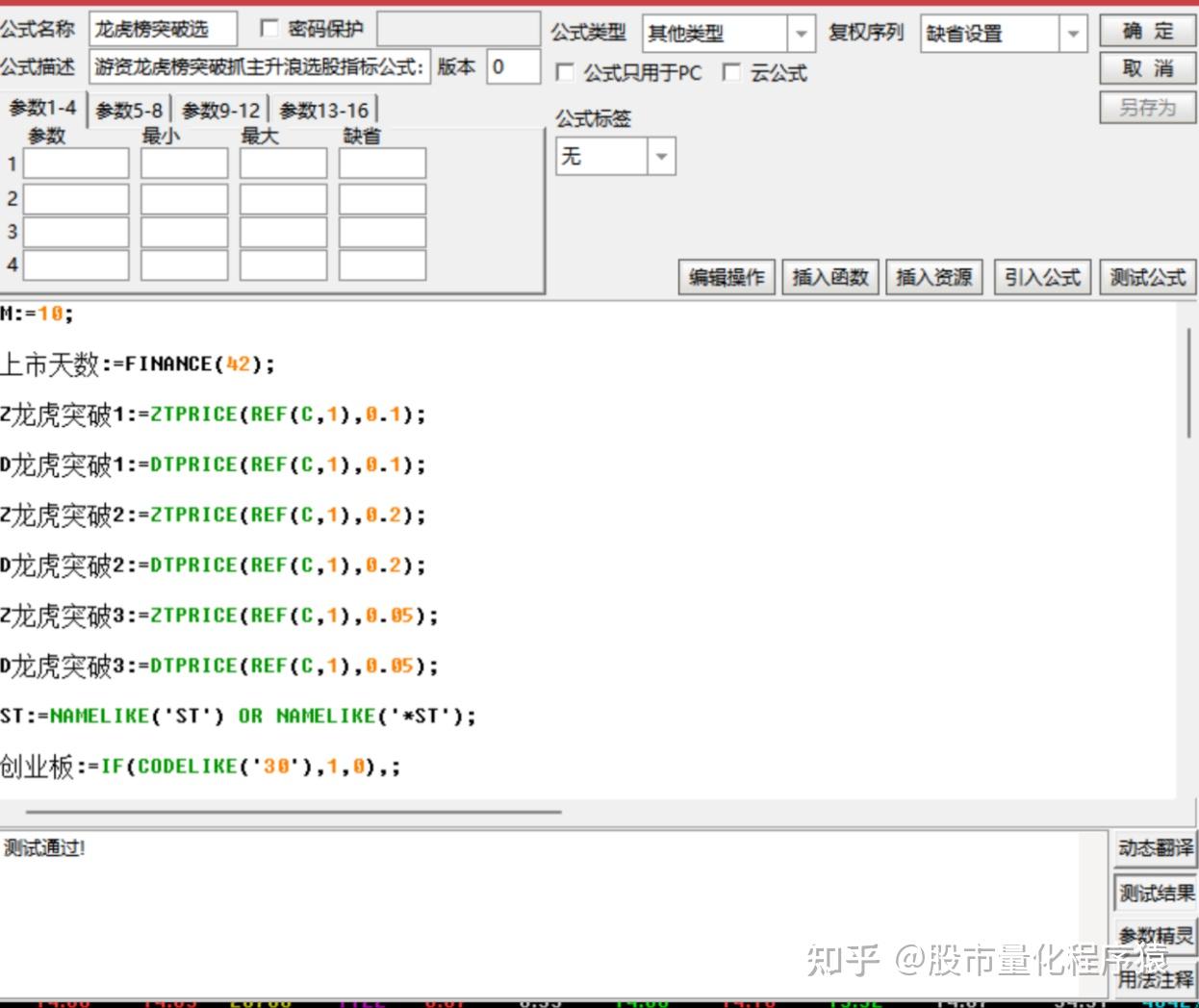1199x1008 pixels.
Task: Click the Z龙虎突破3 code line
Action: pos(219,616)
